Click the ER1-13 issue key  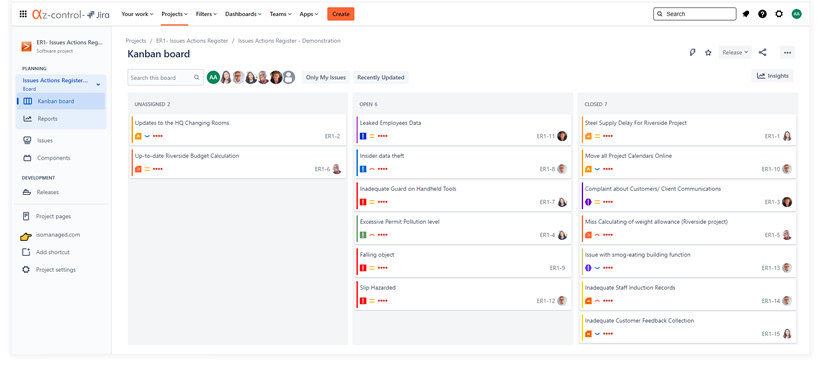[x=771, y=268]
